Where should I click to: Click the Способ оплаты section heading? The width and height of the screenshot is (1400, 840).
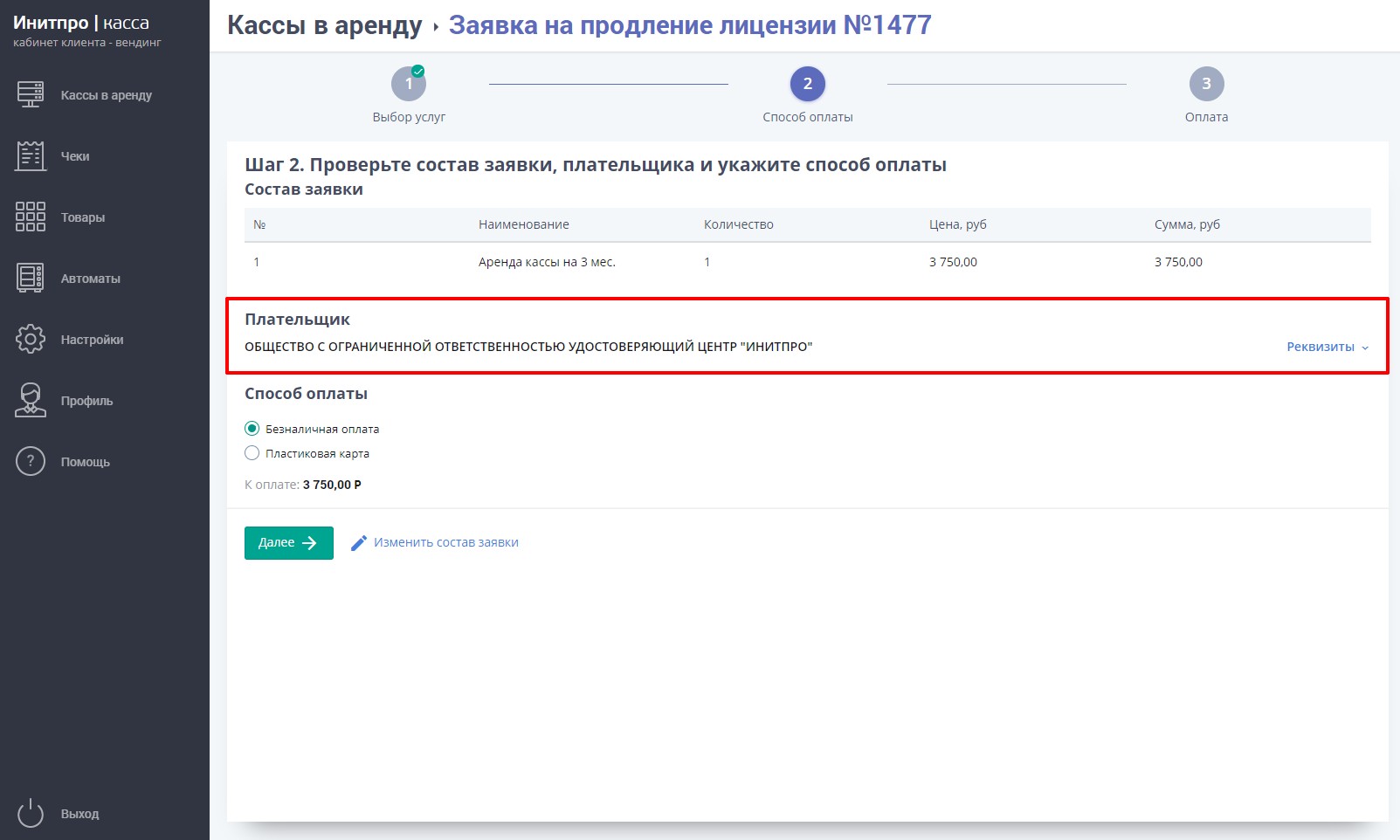pos(306,394)
